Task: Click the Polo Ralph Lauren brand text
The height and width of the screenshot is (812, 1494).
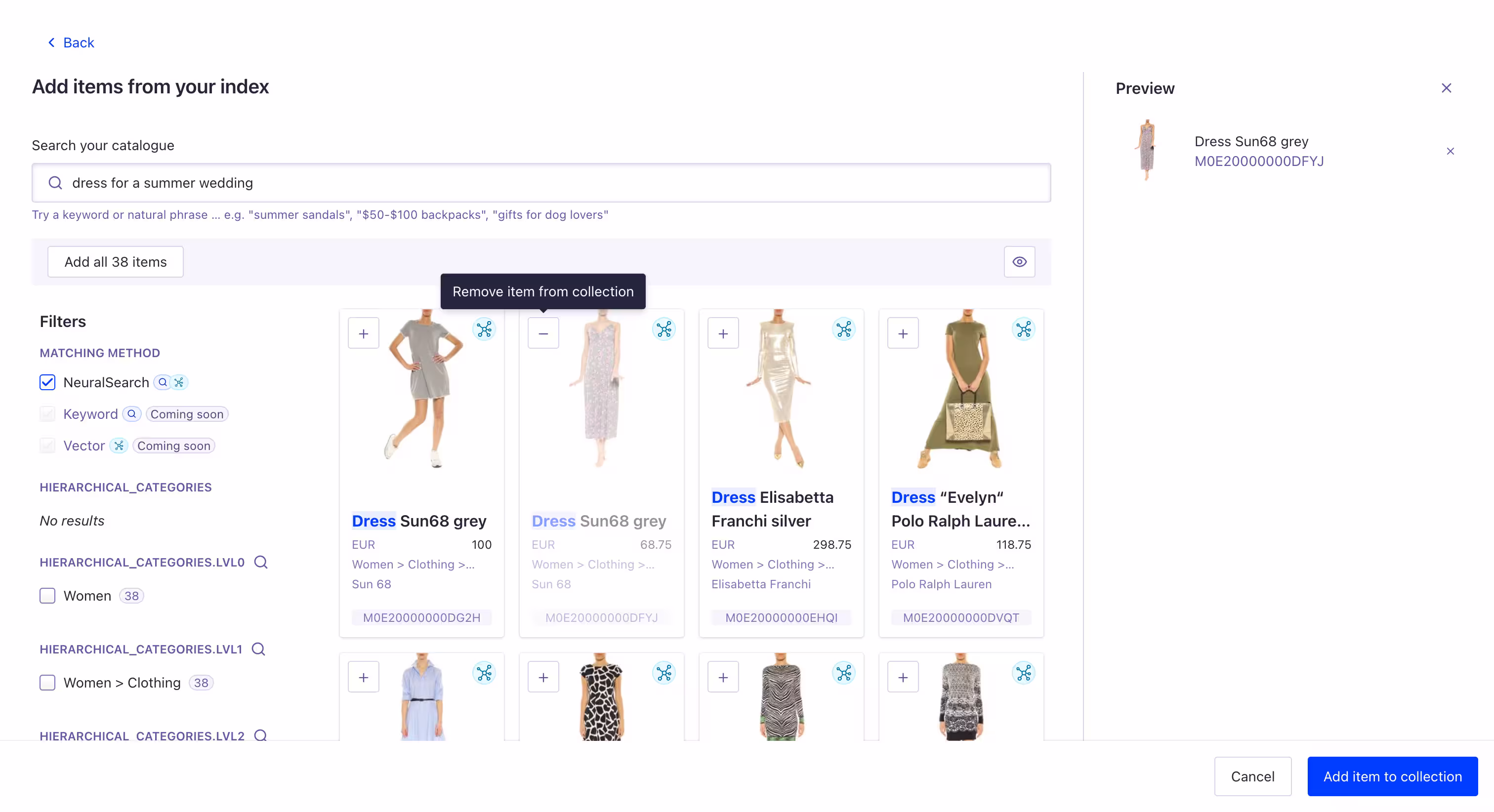Action: [941, 584]
